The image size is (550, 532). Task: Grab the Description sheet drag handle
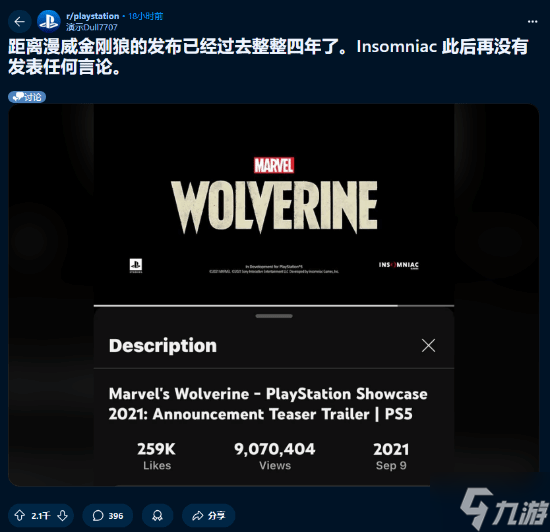[x=274, y=316]
